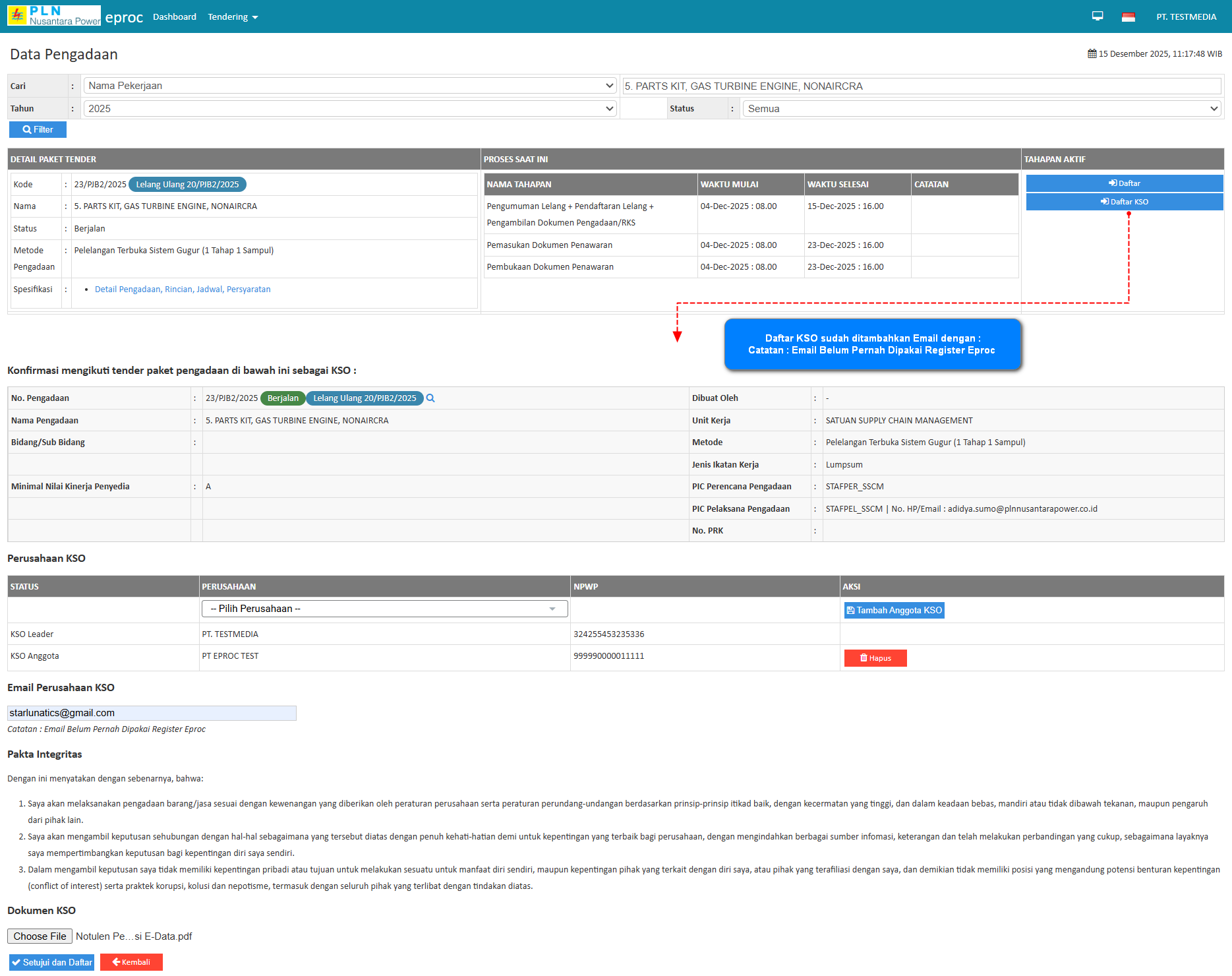The width and height of the screenshot is (1232, 976).
Task: Expand the Pilih Perusahaan dropdown
Action: (384, 609)
